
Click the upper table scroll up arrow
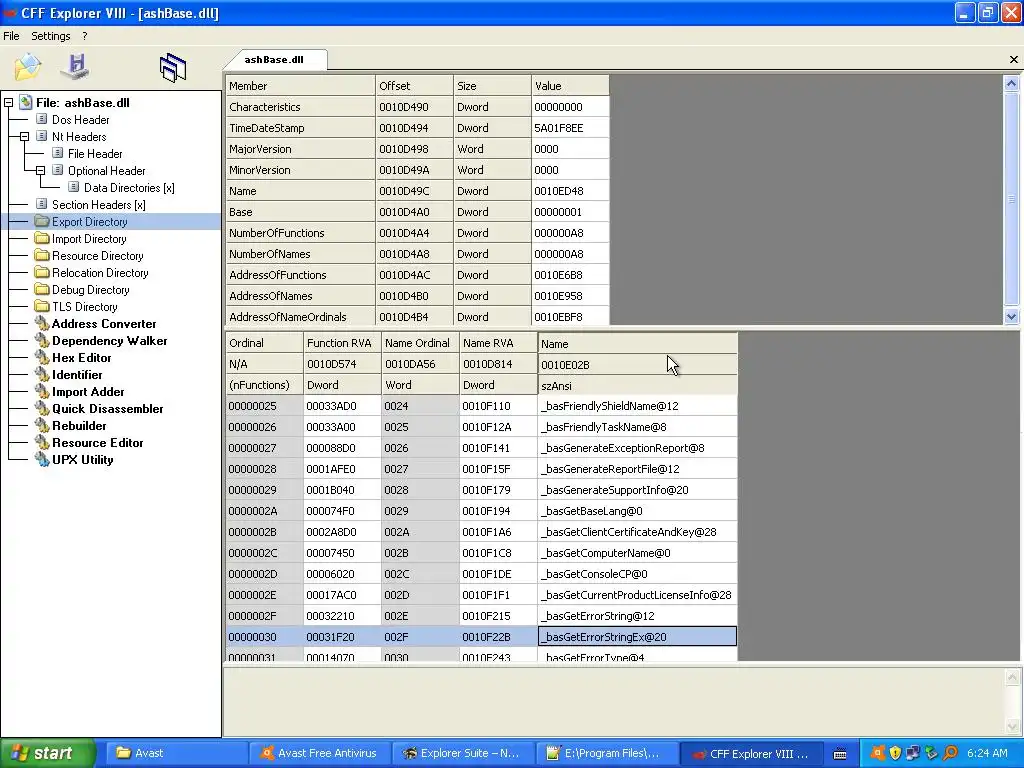pyautogui.click(x=1011, y=84)
